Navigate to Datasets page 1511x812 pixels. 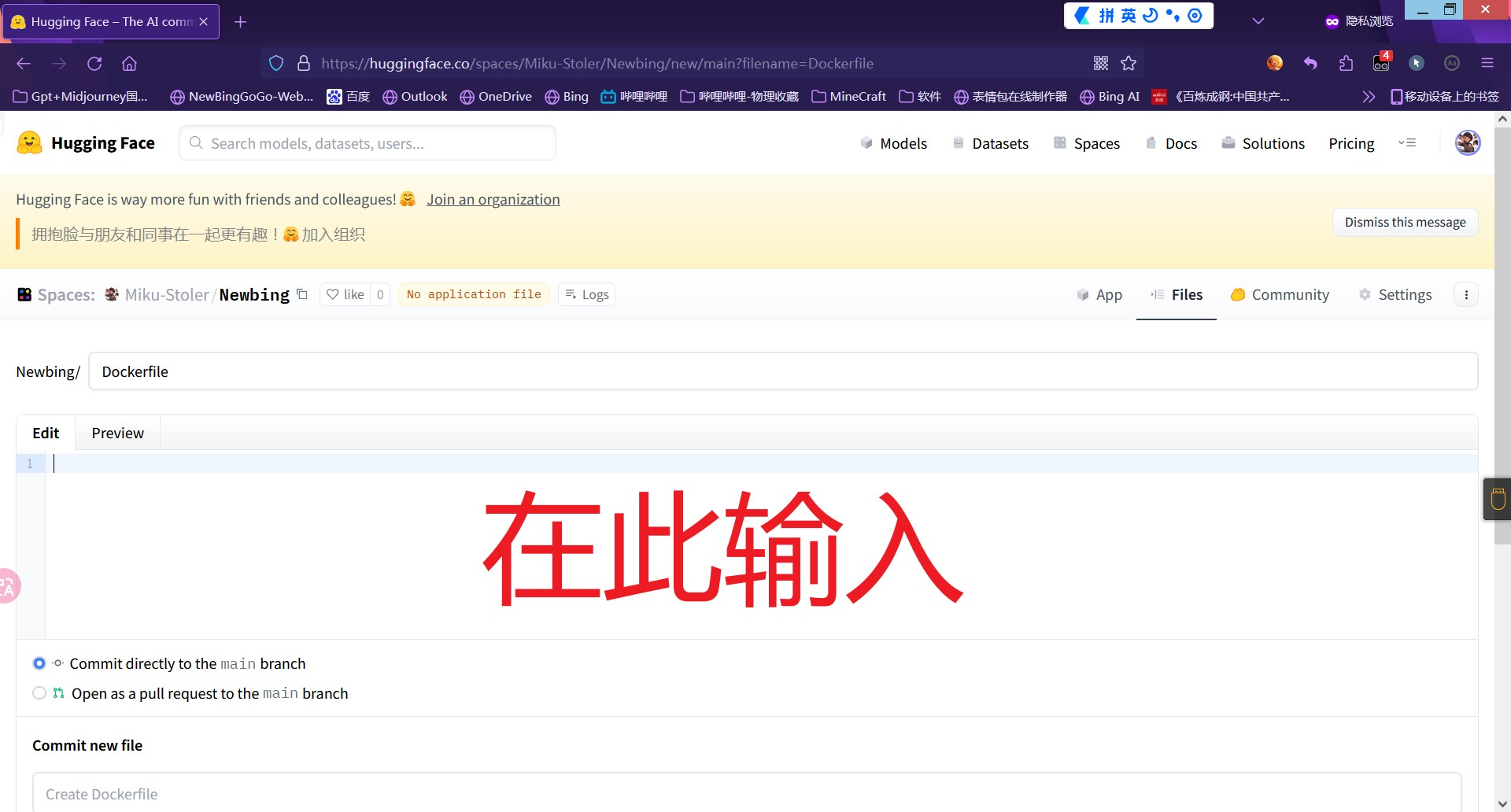tap(990, 143)
